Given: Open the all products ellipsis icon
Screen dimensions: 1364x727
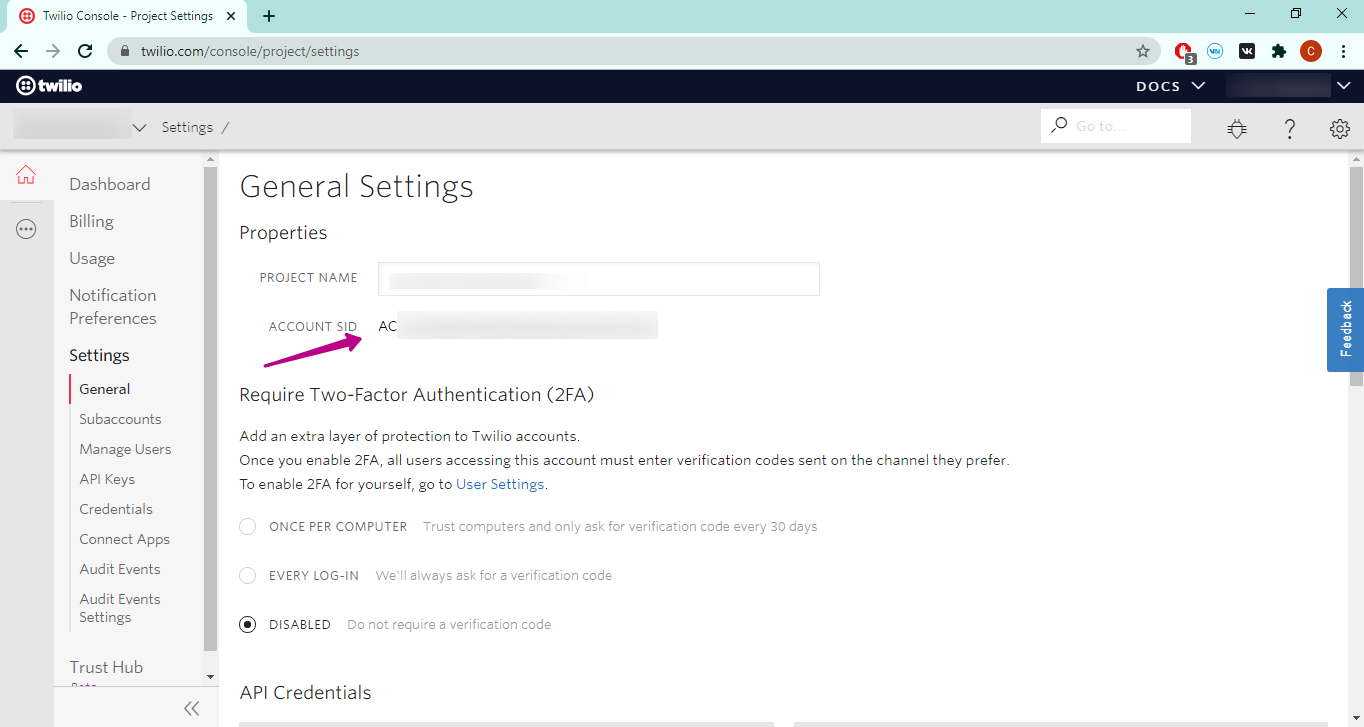Looking at the screenshot, I should click(x=26, y=229).
